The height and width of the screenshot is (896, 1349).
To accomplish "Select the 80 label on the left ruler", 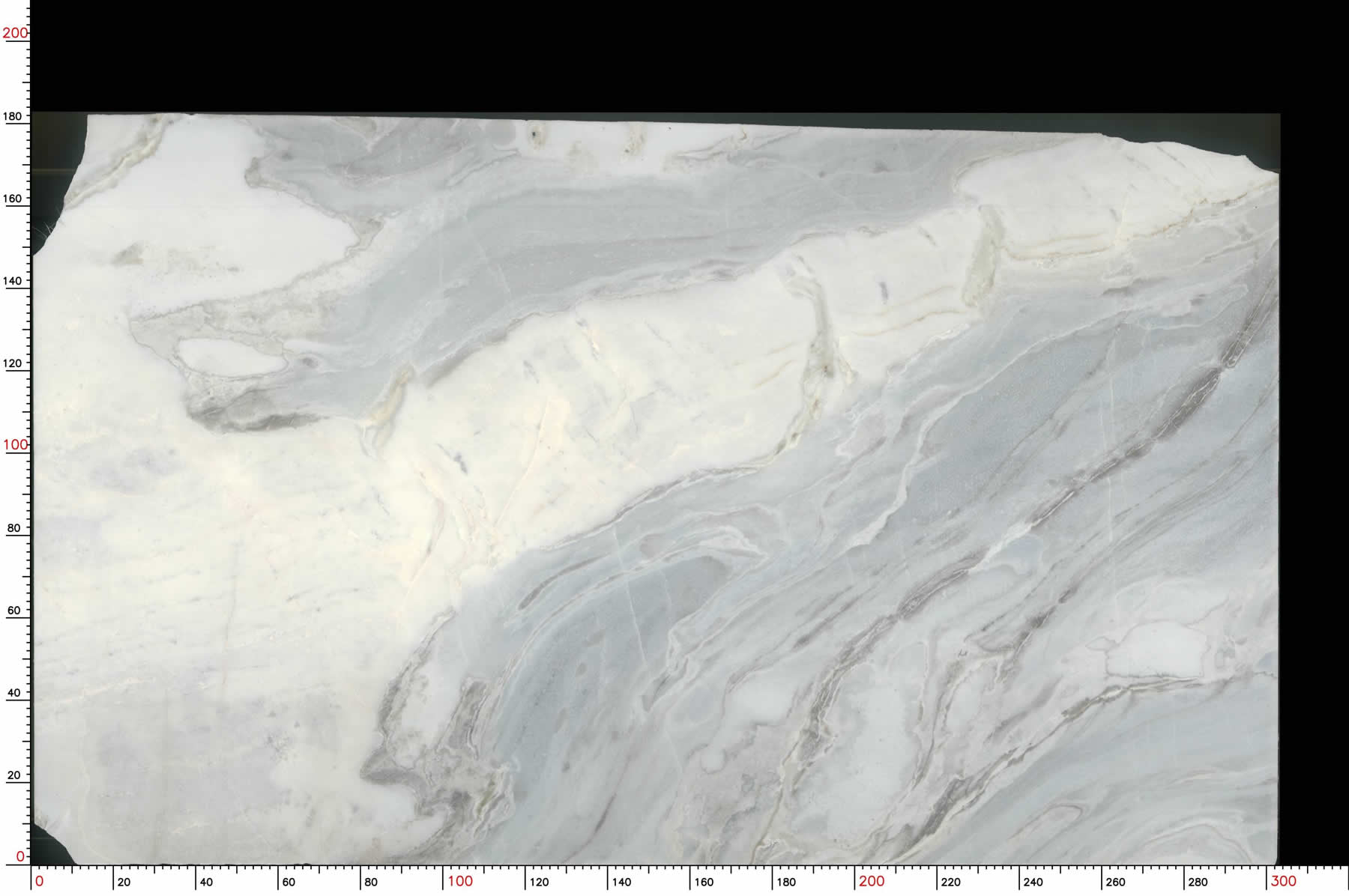I will pyautogui.click(x=14, y=528).
